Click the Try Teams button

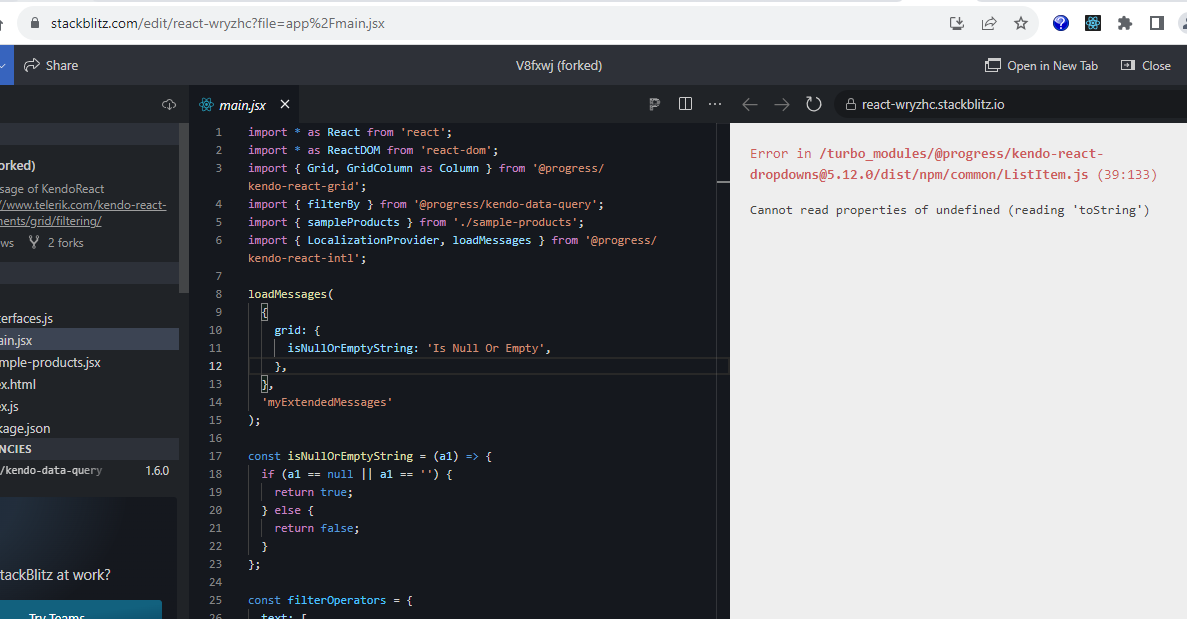pos(81,611)
